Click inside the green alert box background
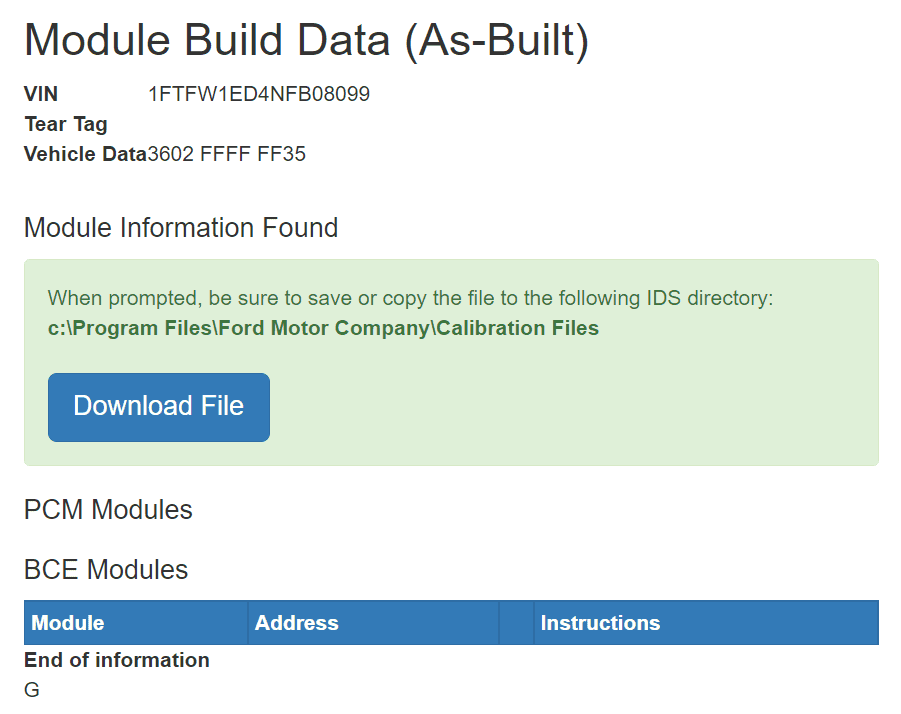The image size is (901, 714). (600, 410)
